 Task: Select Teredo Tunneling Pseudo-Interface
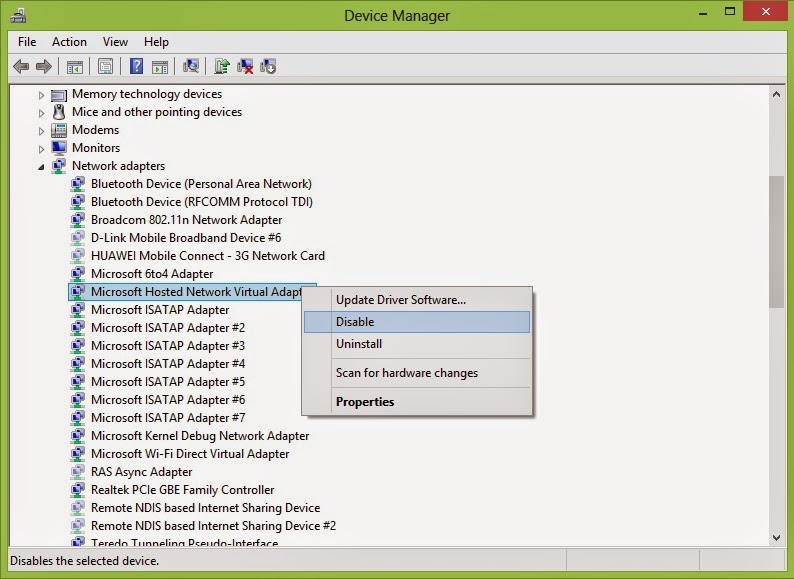184,542
